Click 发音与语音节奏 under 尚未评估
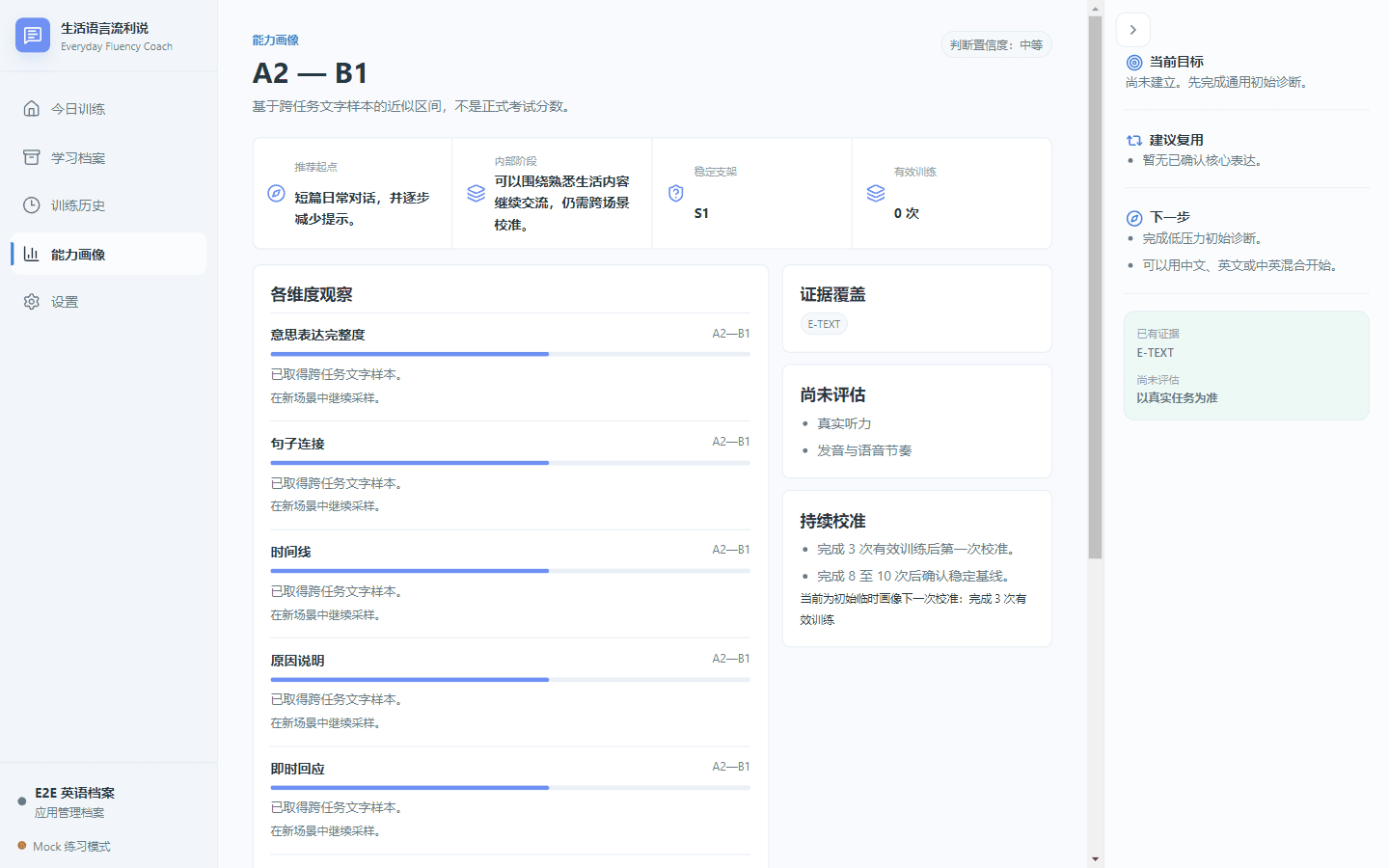 pyautogui.click(x=864, y=450)
